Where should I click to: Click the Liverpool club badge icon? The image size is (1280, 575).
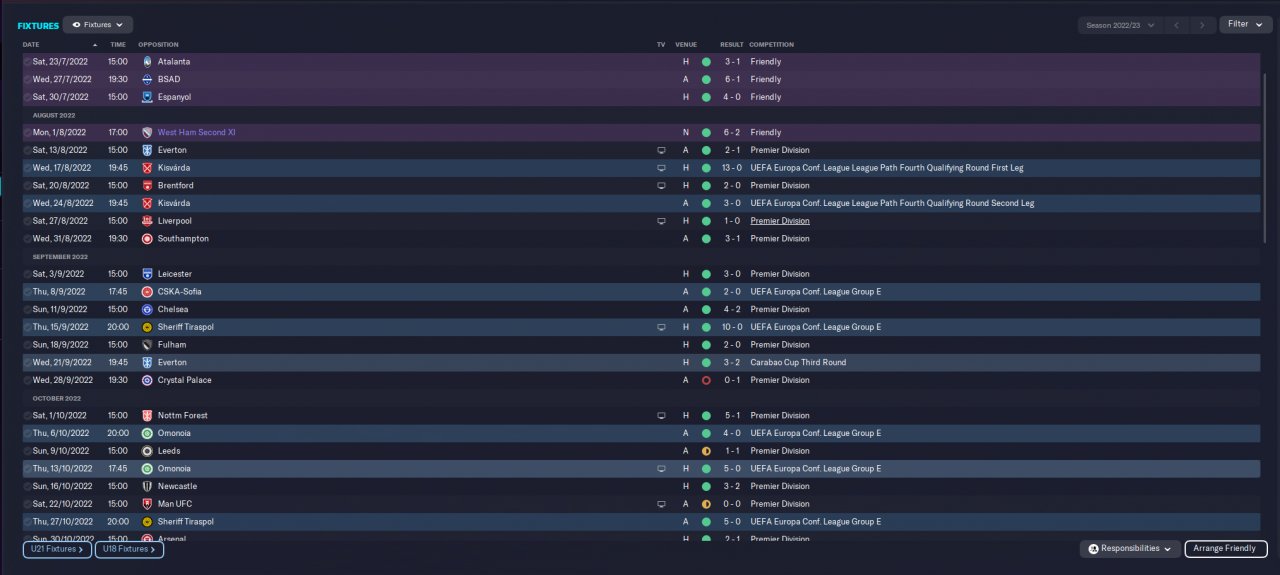147,221
